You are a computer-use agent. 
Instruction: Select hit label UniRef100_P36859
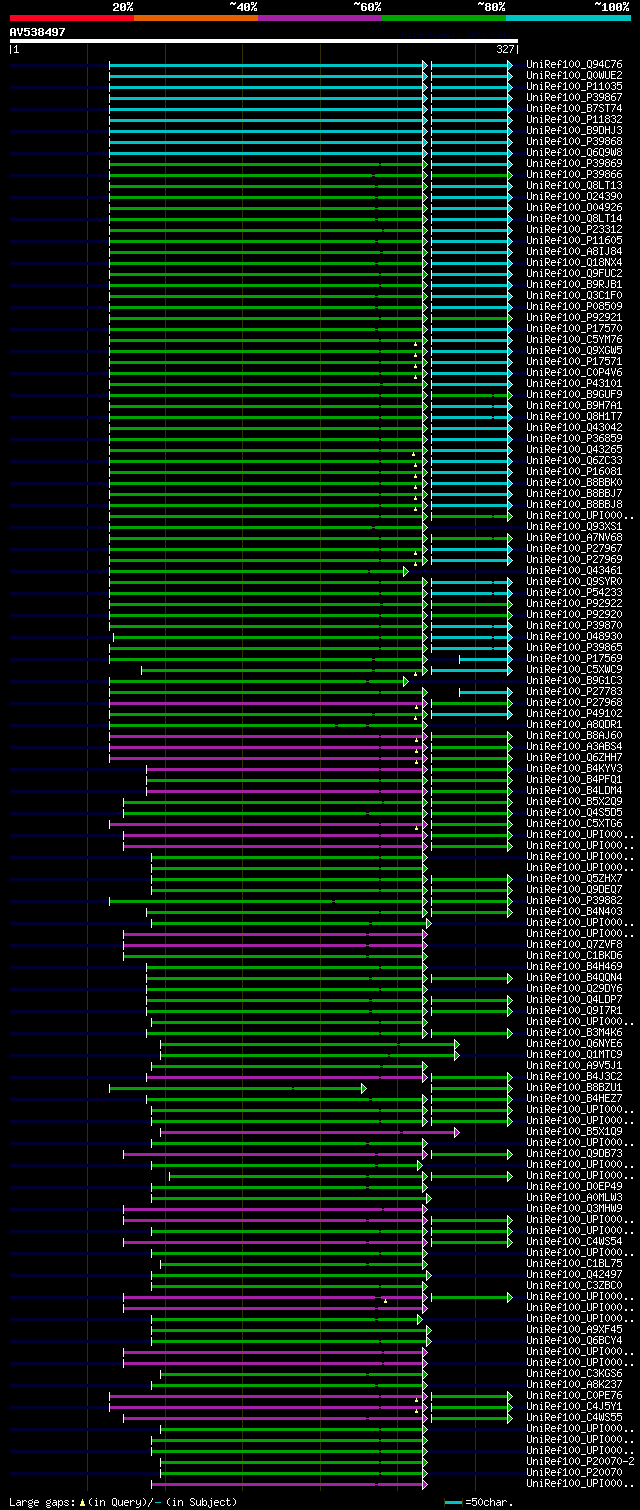tap(574, 438)
